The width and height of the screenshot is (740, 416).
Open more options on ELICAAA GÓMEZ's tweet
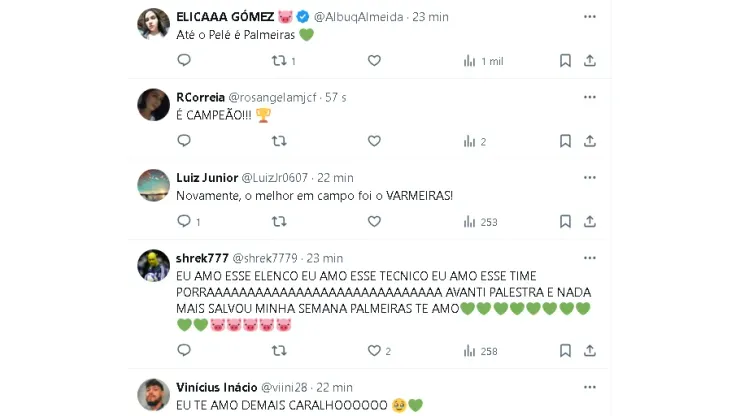click(589, 17)
